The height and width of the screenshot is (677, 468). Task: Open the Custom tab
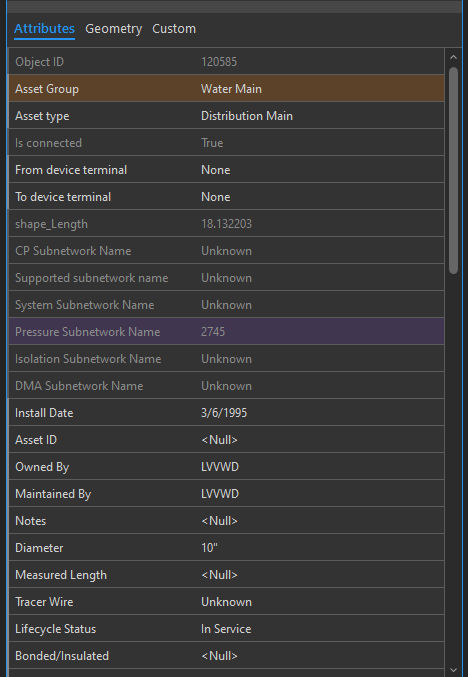point(174,28)
